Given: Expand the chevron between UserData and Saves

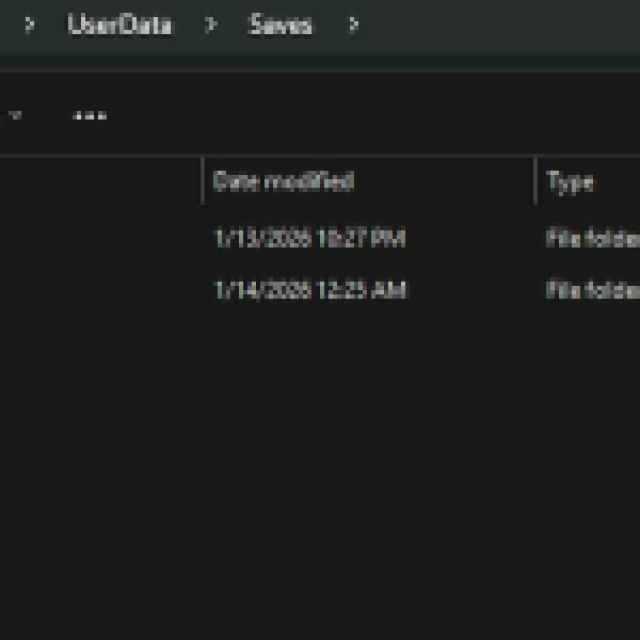Looking at the screenshot, I should tap(210, 25).
